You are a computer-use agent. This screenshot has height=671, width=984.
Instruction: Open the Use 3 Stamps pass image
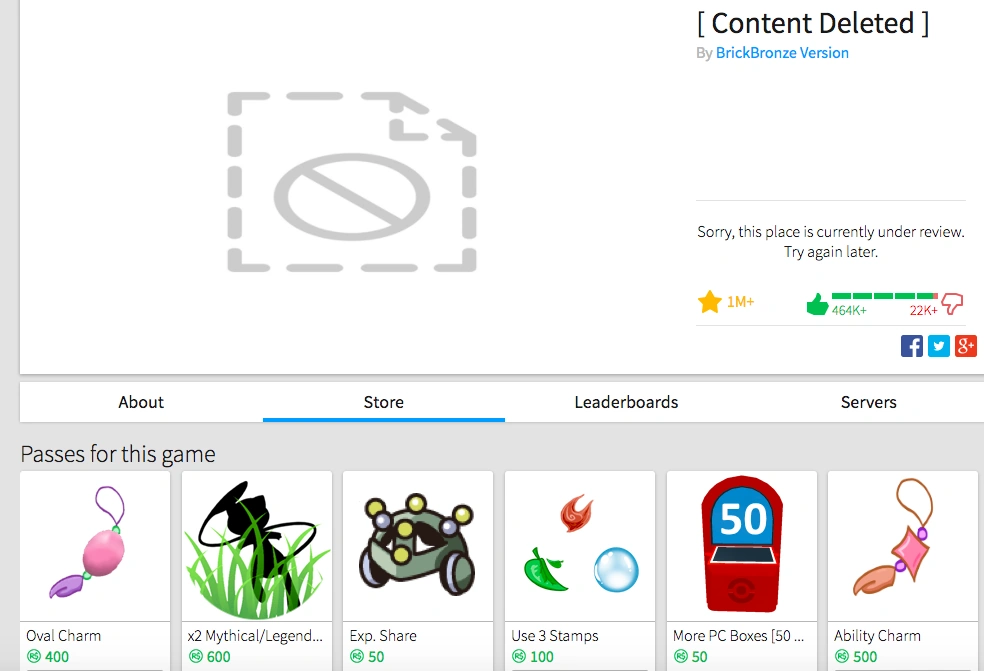point(580,546)
